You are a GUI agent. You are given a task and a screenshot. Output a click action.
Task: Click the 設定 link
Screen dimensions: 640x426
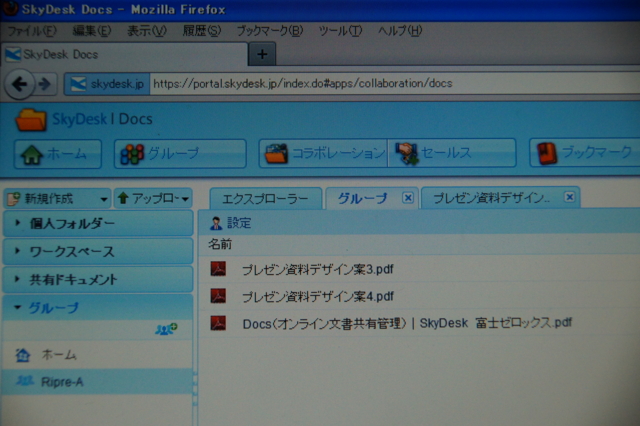239,223
